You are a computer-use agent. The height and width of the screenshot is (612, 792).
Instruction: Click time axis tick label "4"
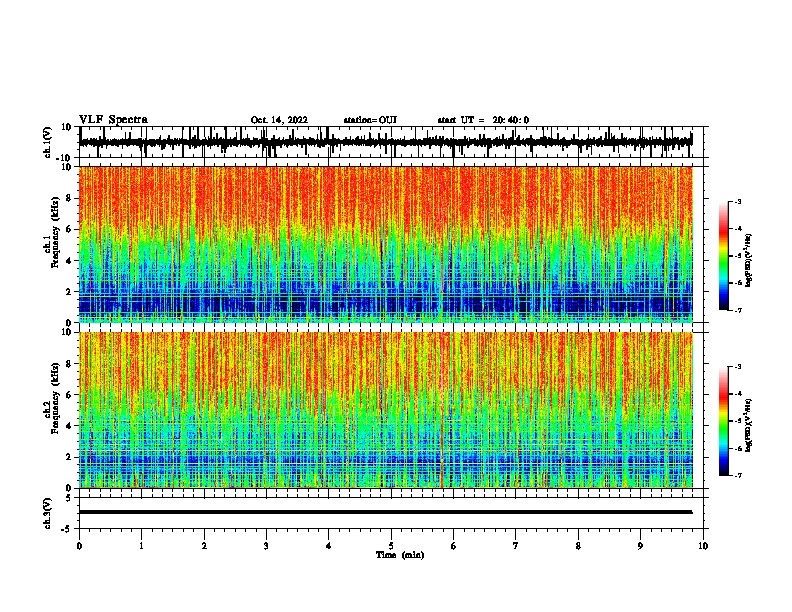coord(329,546)
